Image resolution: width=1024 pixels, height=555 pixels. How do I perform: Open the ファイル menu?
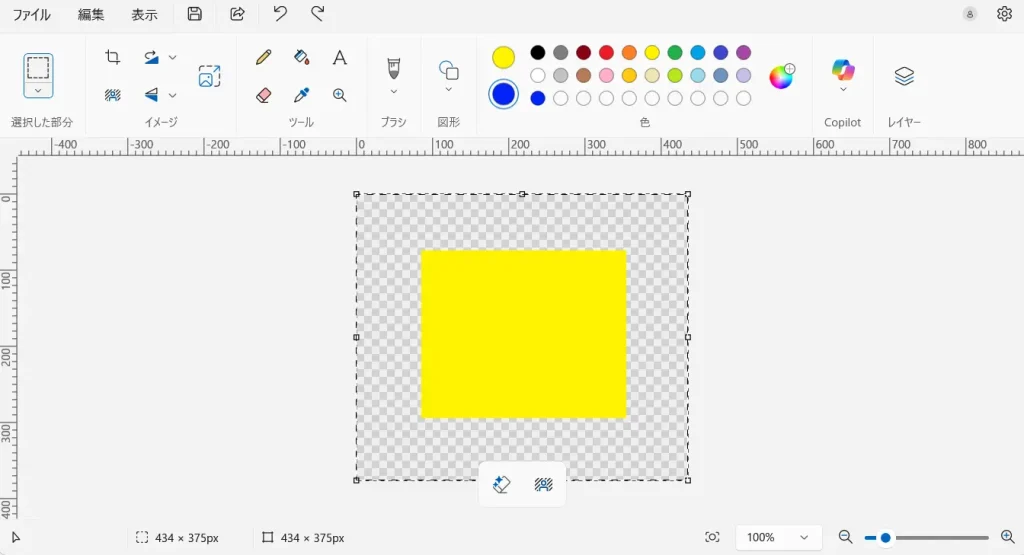coord(31,15)
